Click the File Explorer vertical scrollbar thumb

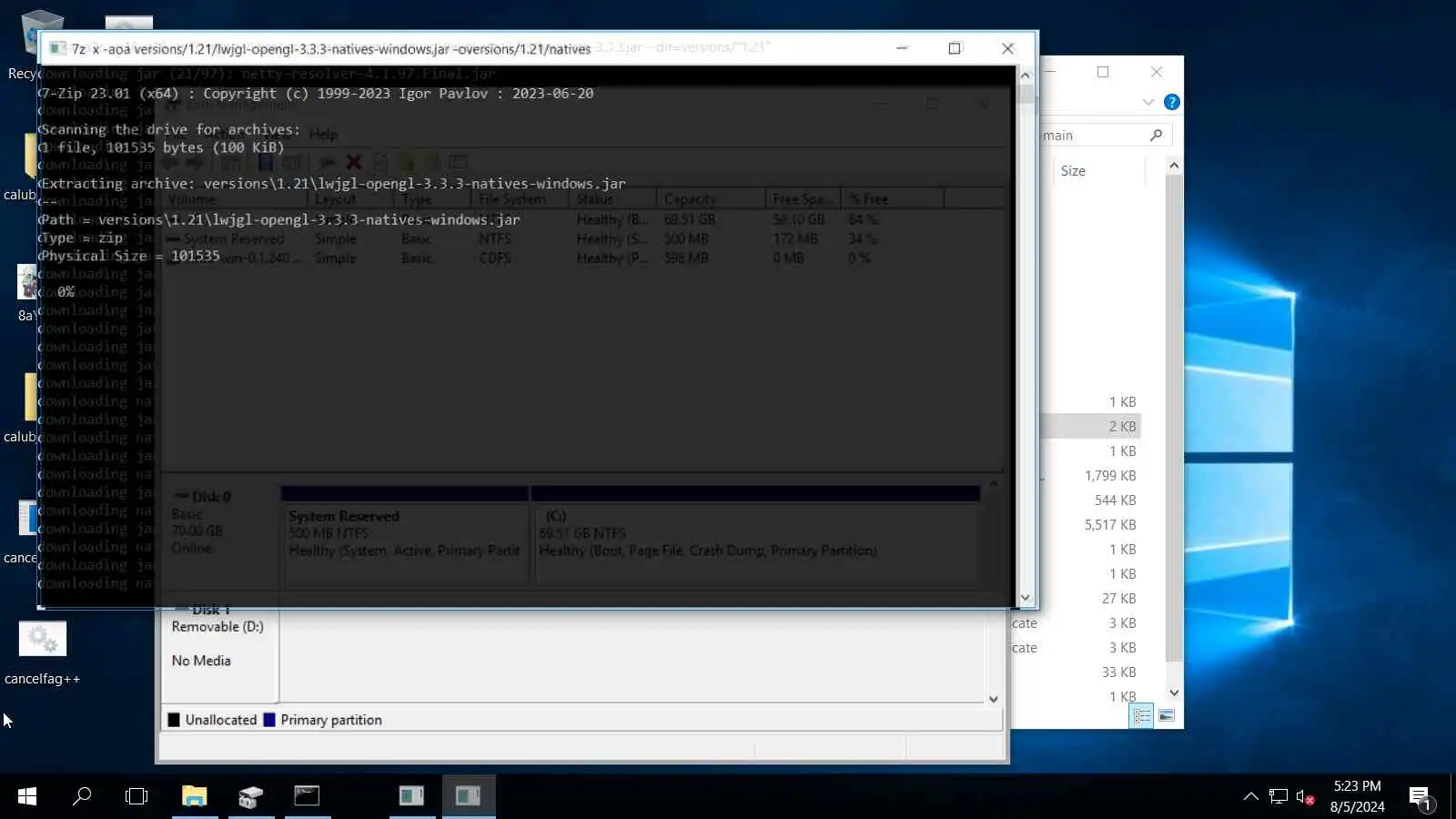coord(1174,419)
